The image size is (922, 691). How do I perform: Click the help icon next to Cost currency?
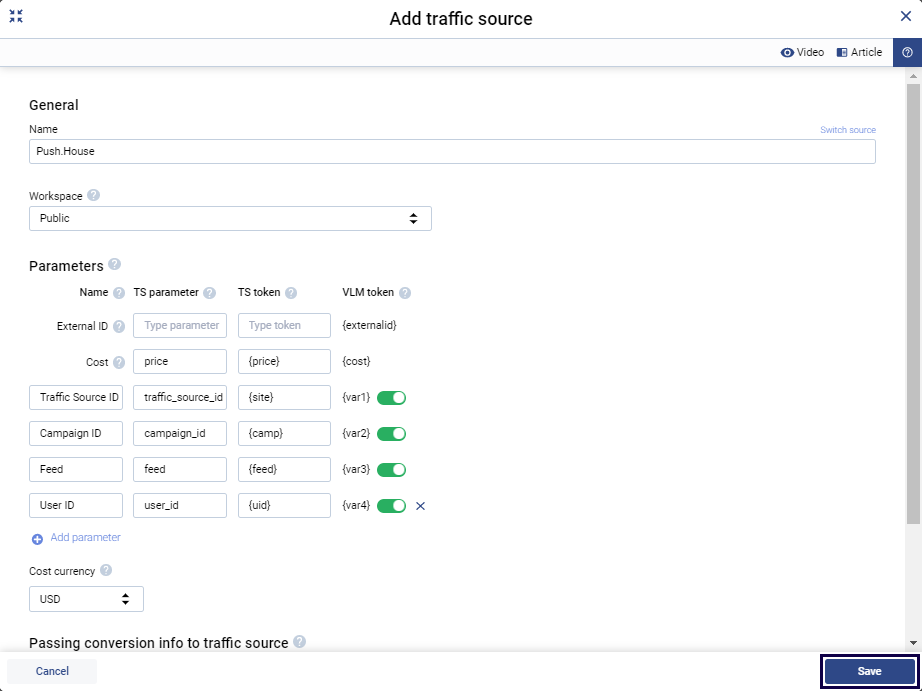[106, 571]
